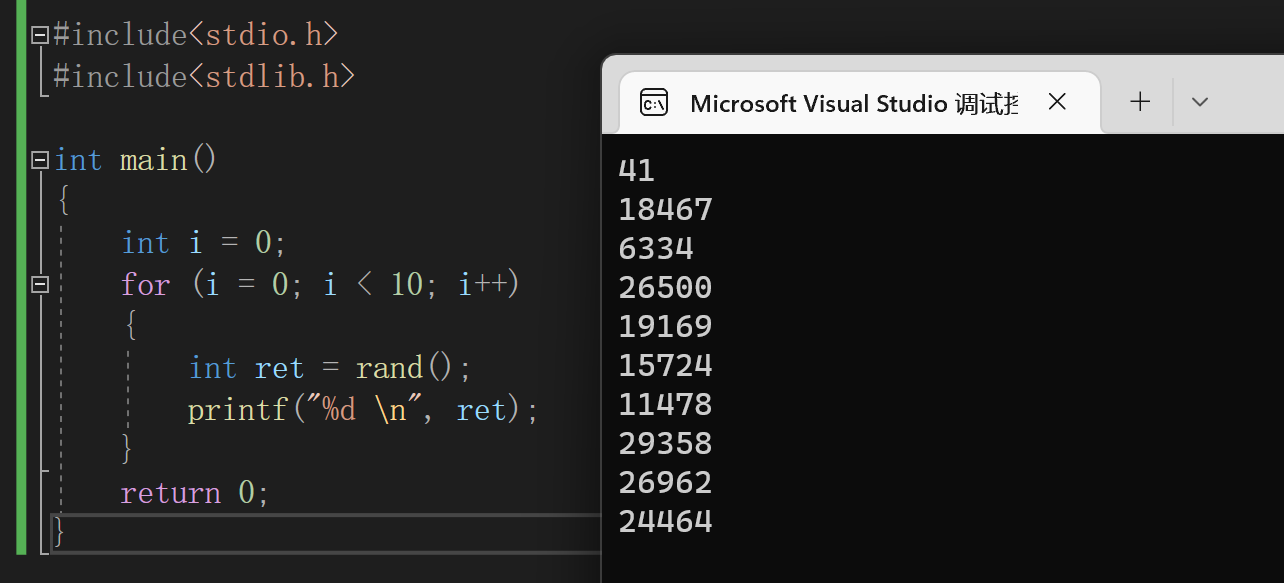The image size is (1284, 583).
Task: Click output value 6334 in console
Action: (x=656, y=249)
